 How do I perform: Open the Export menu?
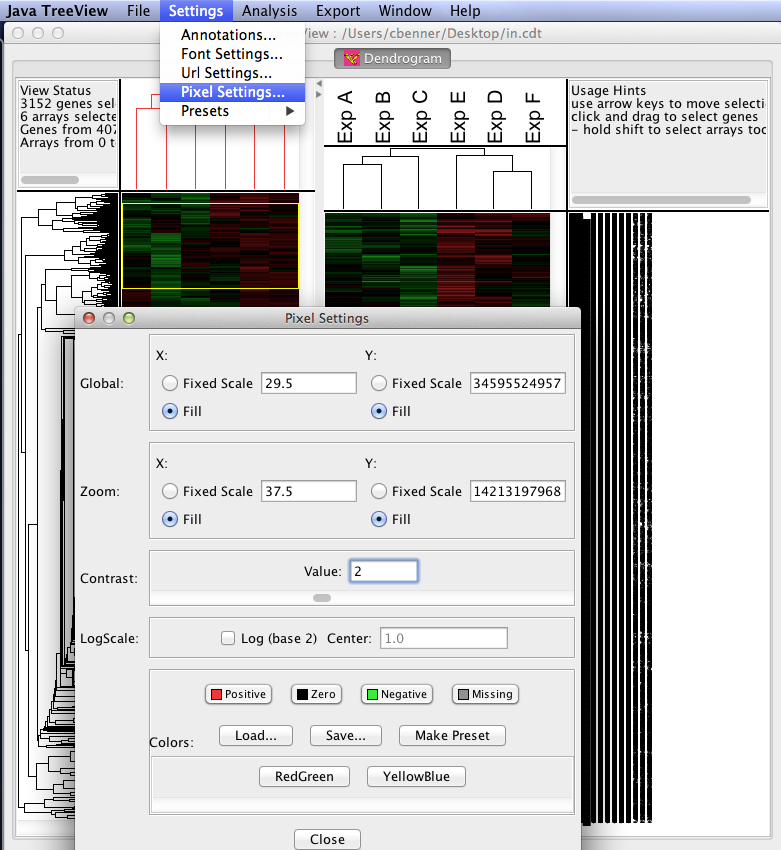(x=338, y=11)
